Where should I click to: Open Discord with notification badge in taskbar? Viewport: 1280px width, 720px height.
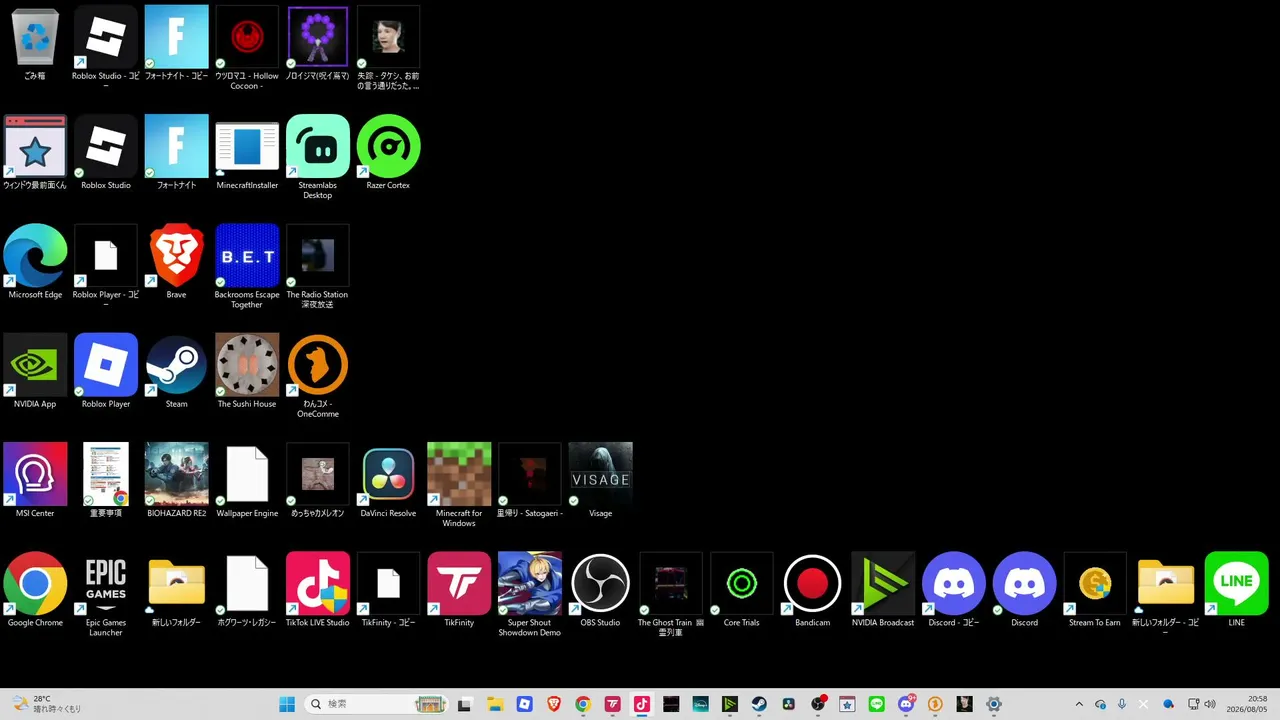907,704
